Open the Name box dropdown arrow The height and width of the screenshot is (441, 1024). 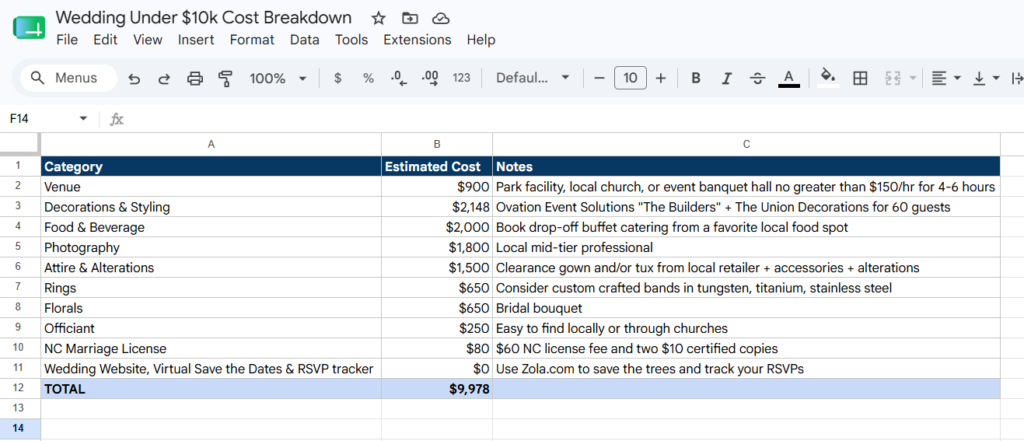click(x=83, y=119)
